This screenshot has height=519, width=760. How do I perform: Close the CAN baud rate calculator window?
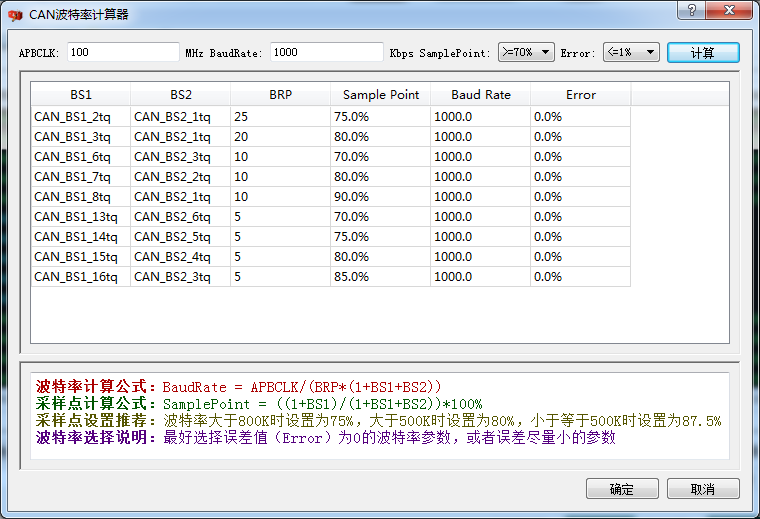[x=729, y=10]
